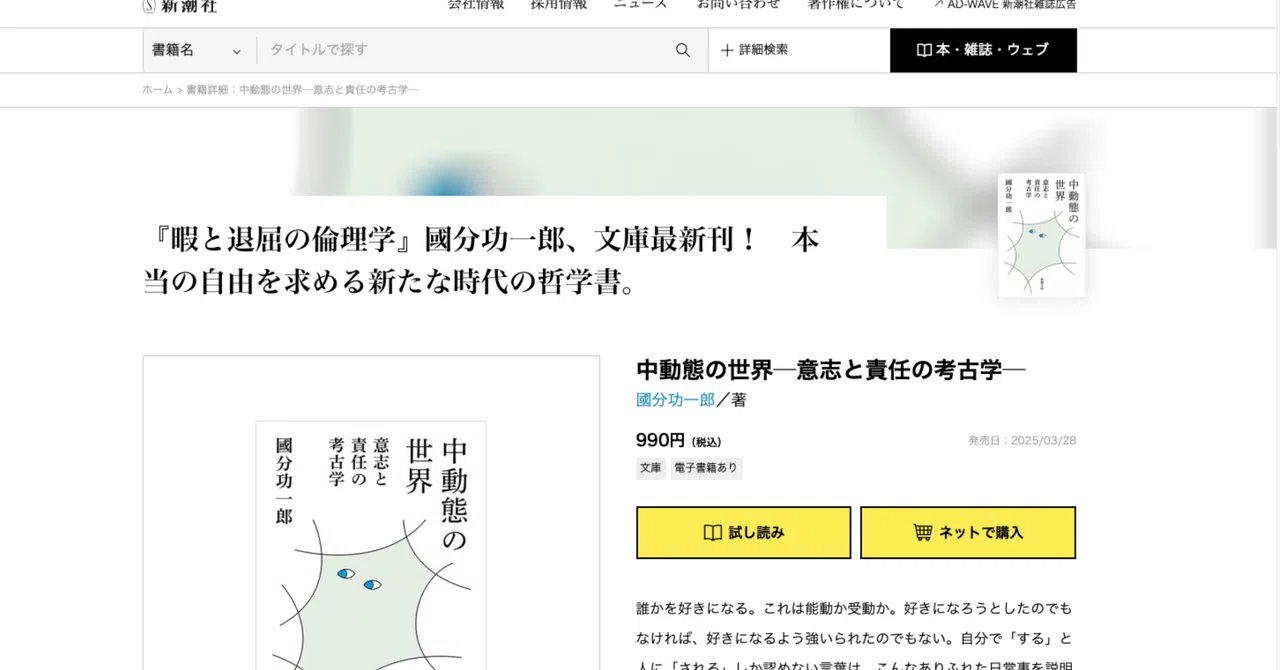
Task: Click the large book cover image
Action: [371, 545]
